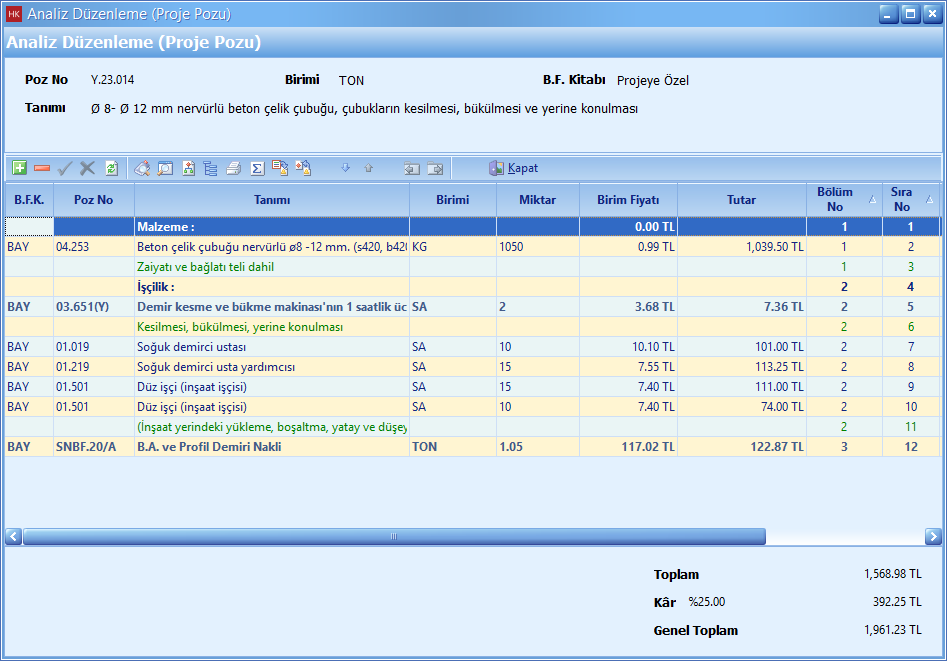Select the SNBF.20/A Profil Demiri Nakli row
Image resolution: width=947 pixels, height=661 pixels.
click(270, 446)
